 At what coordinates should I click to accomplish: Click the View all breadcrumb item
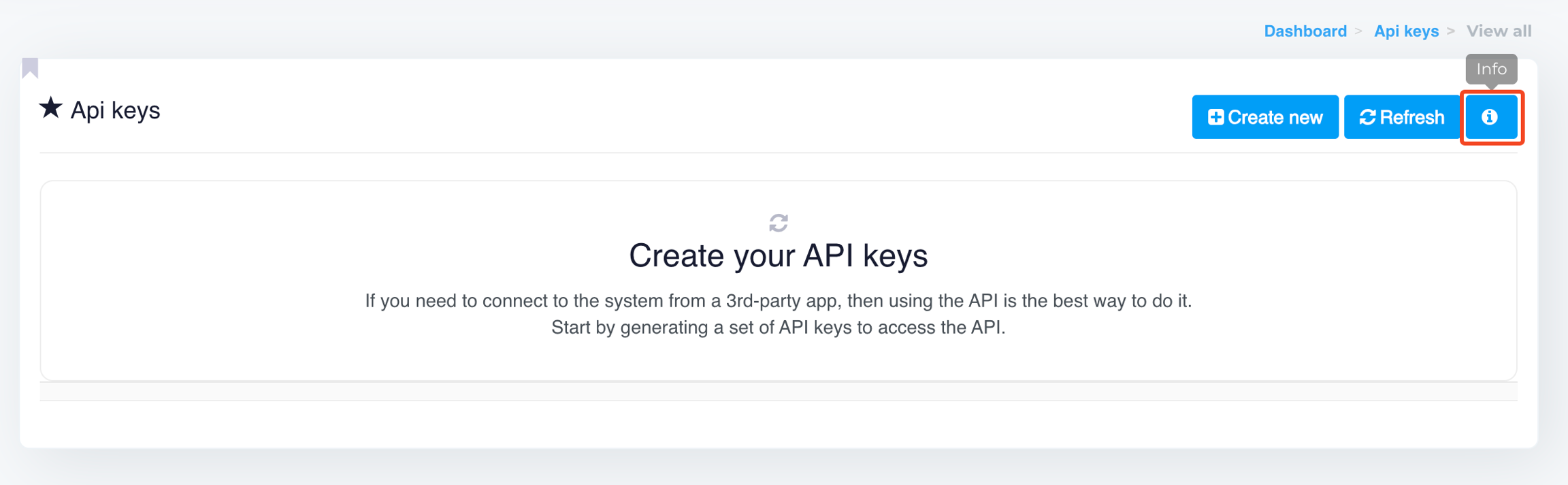tap(1499, 31)
